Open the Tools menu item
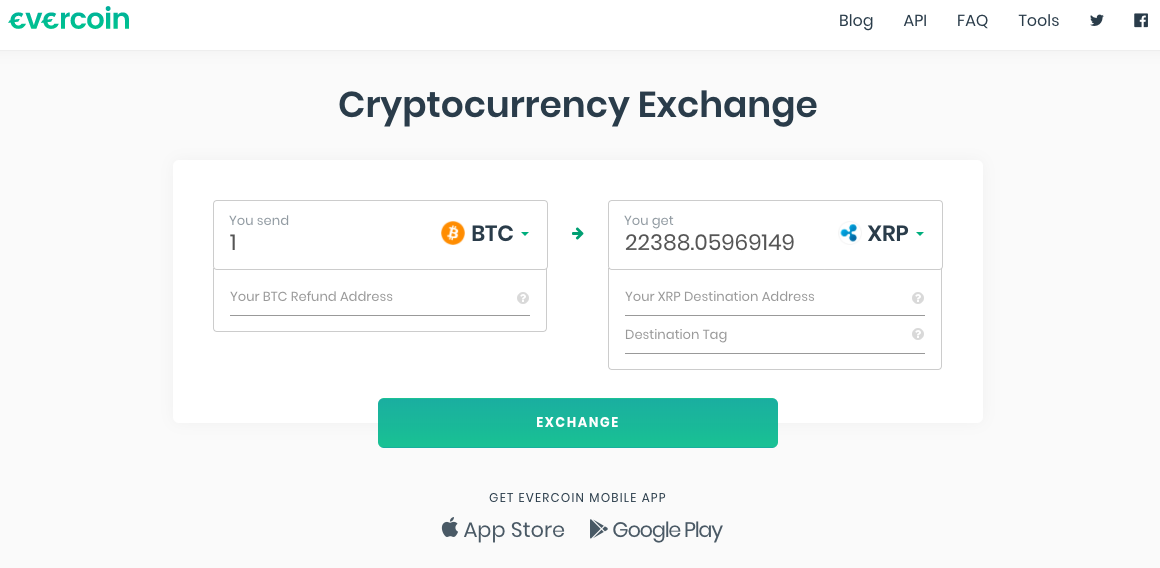 1038,20
